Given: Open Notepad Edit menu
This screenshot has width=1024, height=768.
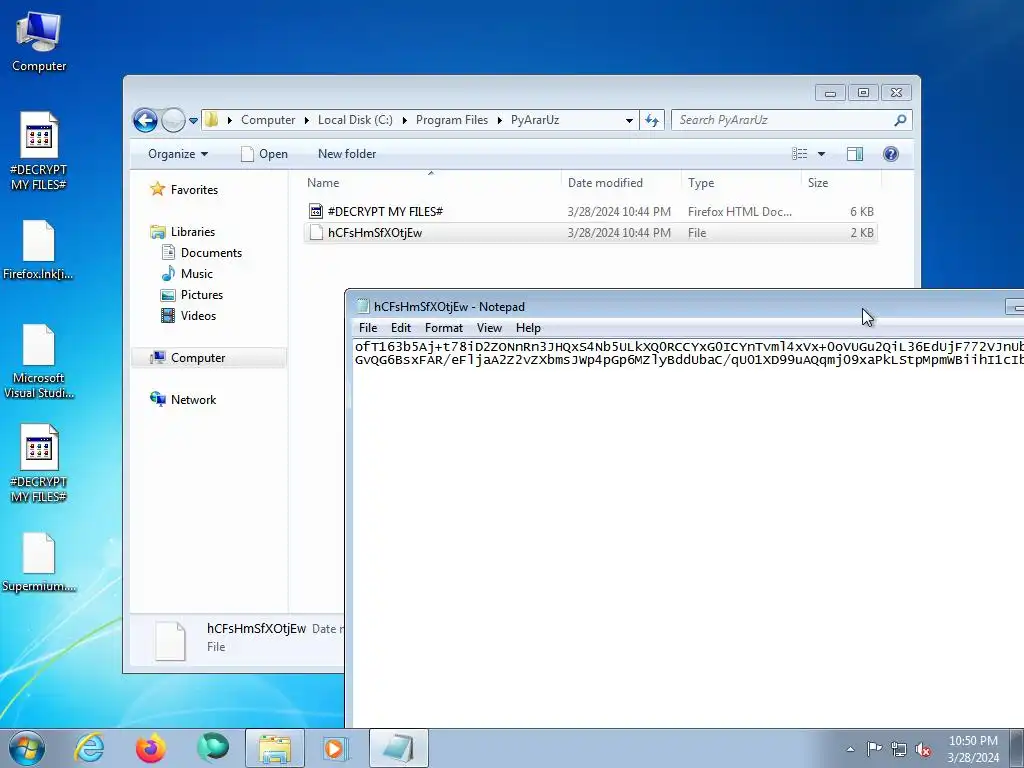Looking at the screenshot, I should (401, 328).
